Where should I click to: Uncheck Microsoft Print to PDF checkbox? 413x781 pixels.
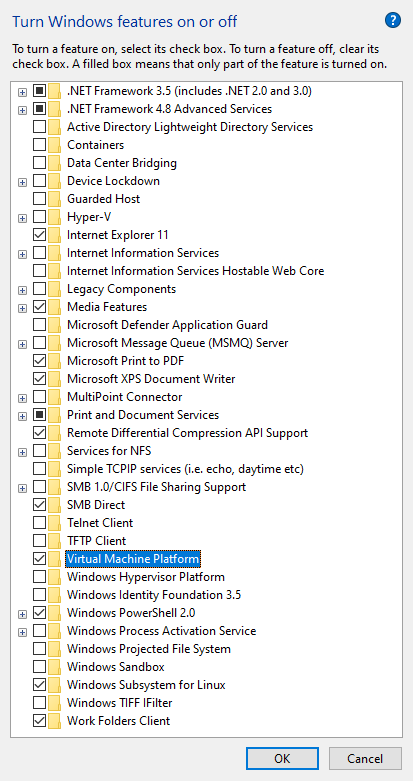tap(39, 361)
